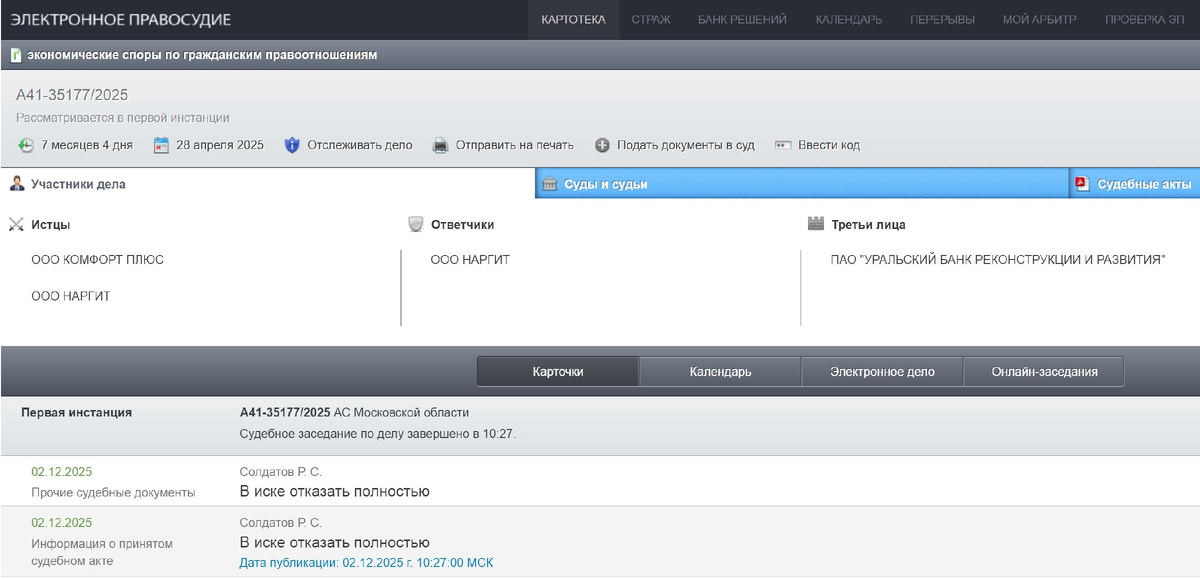Click the calendar icon beside 28 апреля 2025
This screenshot has width=1200, height=579.
(x=161, y=145)
